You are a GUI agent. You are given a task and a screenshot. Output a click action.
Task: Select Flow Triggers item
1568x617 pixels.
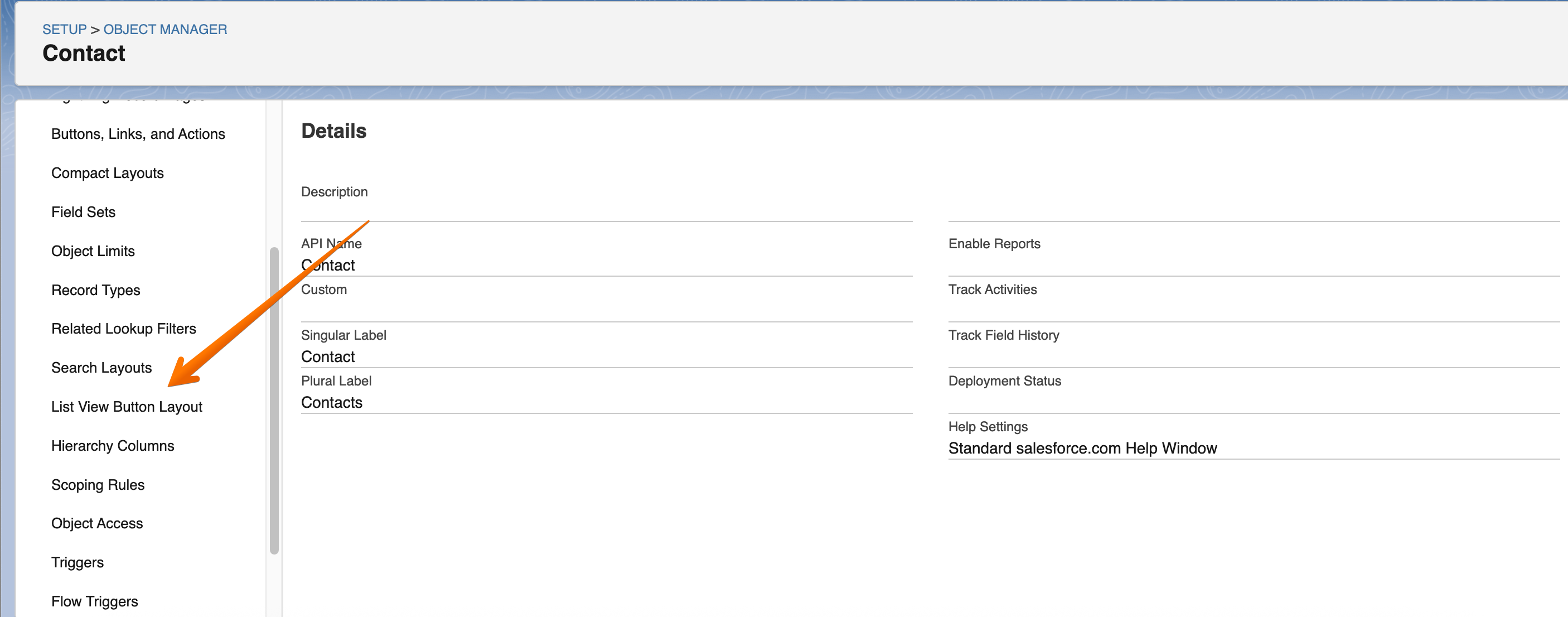click(94, 601)
